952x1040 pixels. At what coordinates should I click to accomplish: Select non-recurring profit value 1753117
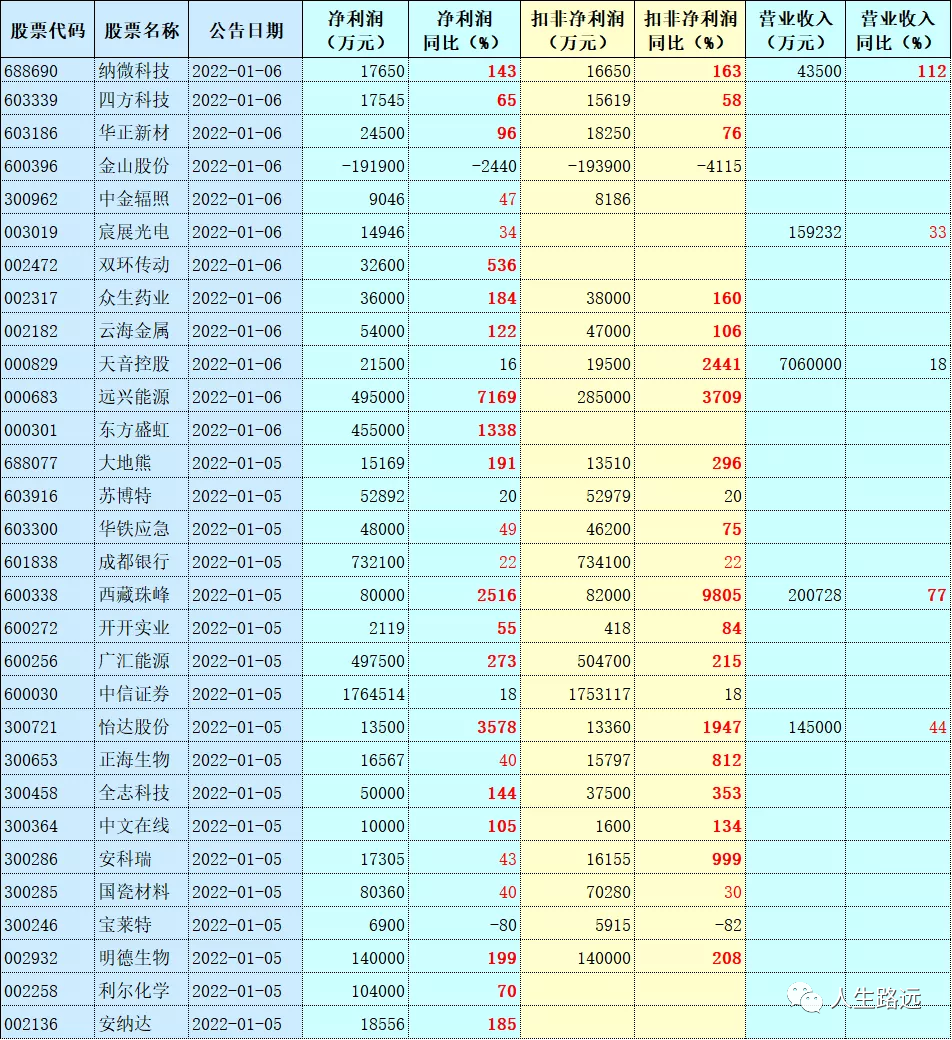[x=578, y=694]
